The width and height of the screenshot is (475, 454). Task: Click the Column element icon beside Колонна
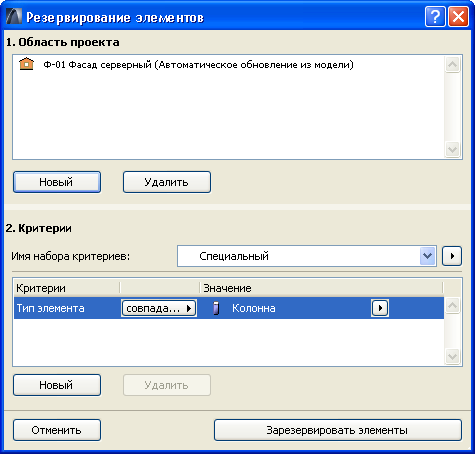point(216,308)
